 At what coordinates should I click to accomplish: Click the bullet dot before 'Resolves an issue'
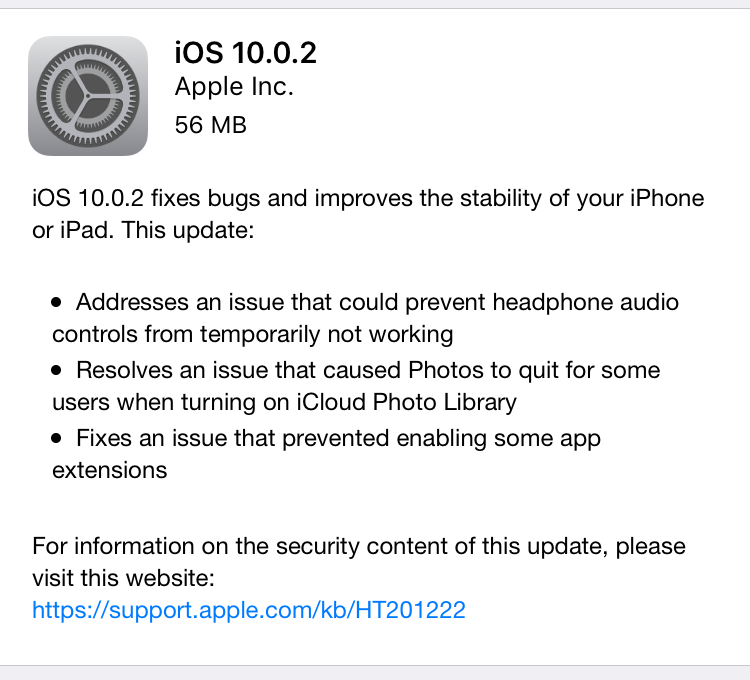[x=56, y=370]
